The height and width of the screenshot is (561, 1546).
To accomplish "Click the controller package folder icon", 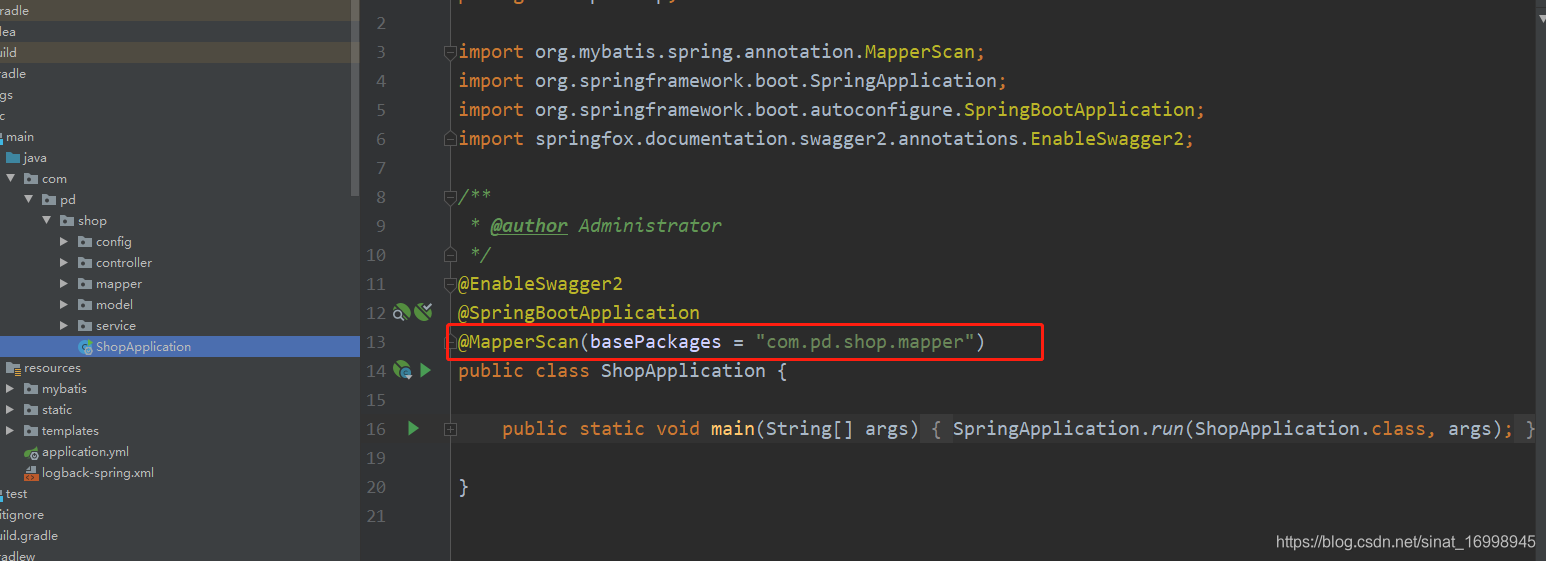I will click(x=85, y=263).
